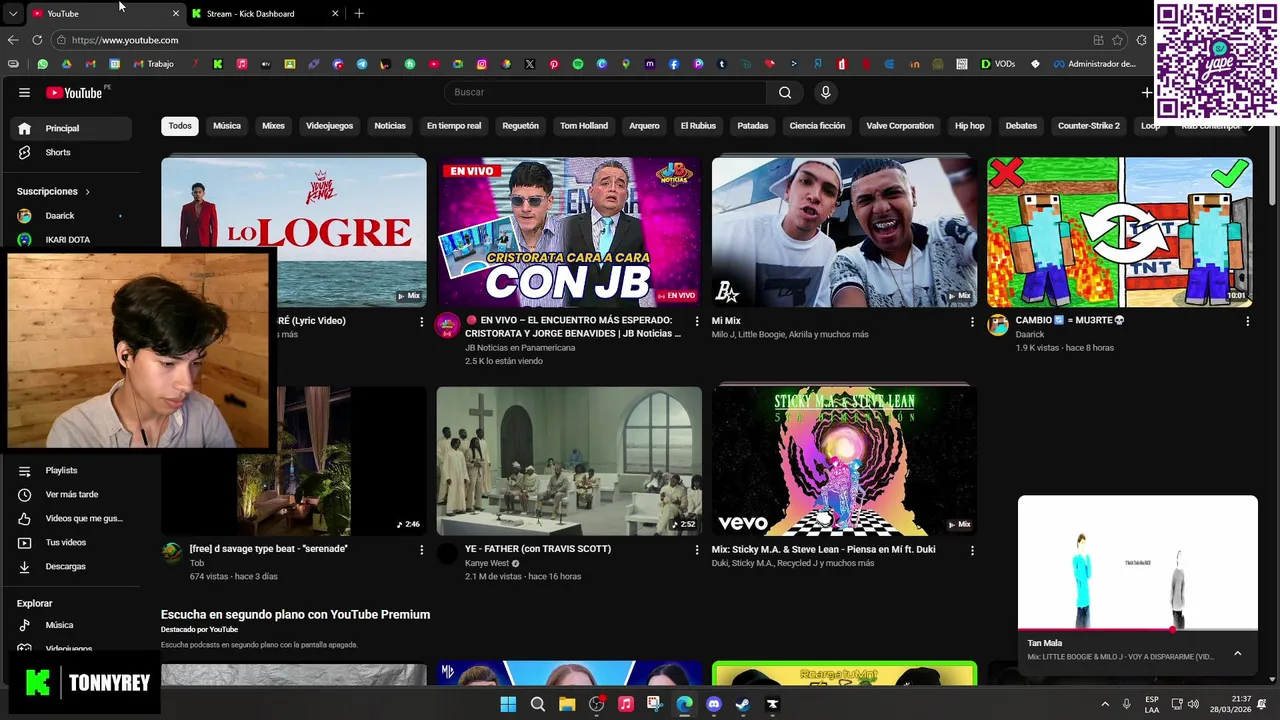Image resolution: width=1280 pixels, height=720 pixels.
Task: Open Ver más tarde in sidebar
Action: [x=71, y=494]
